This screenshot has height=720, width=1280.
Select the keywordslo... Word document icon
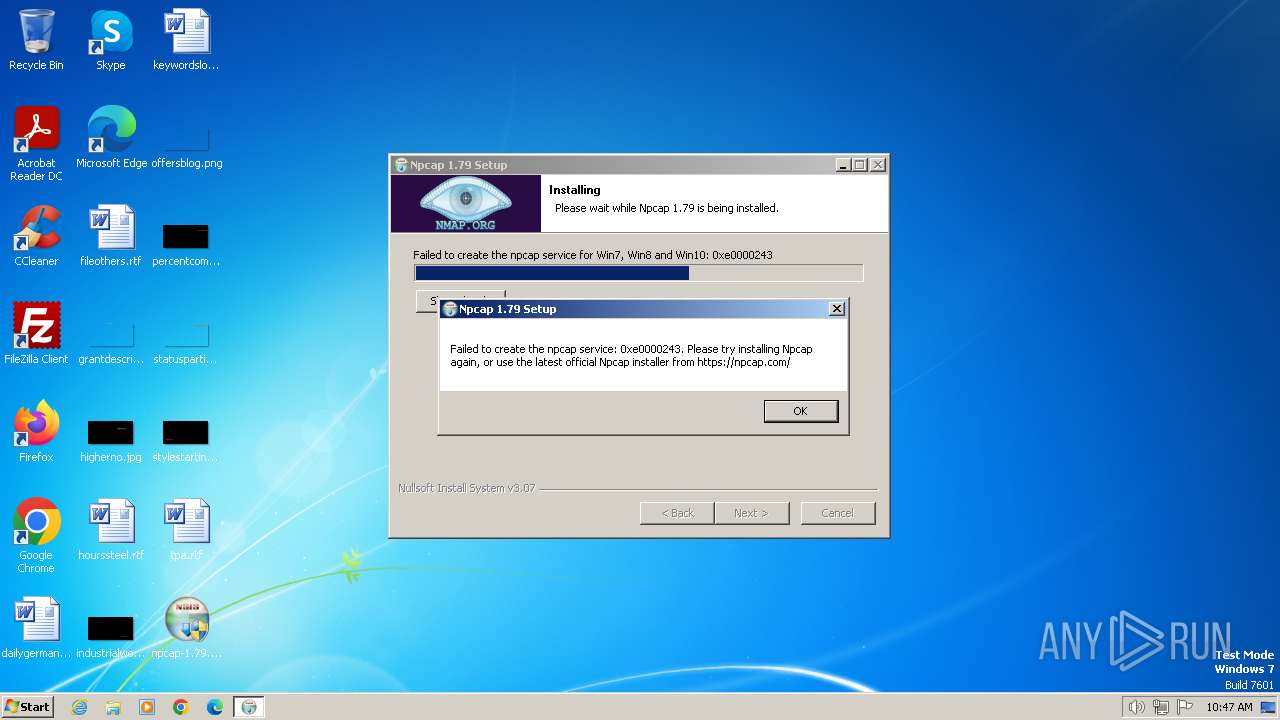point(186,40)
